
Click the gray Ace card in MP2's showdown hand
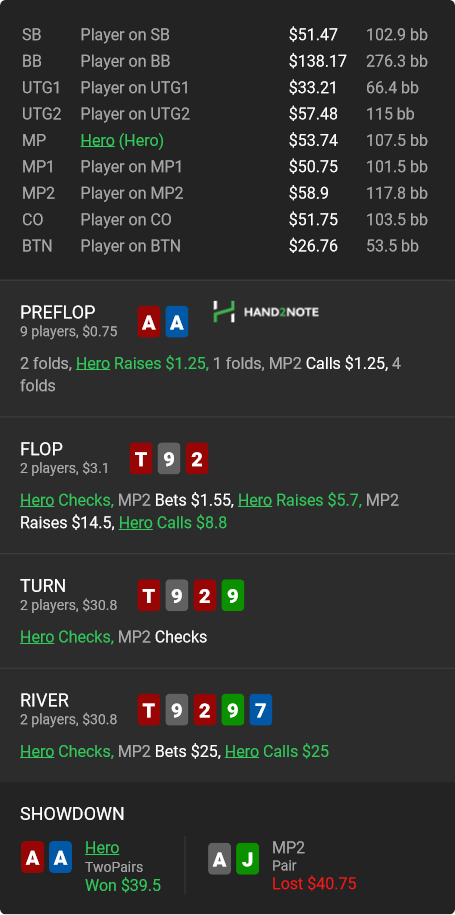tap(219, 859)
